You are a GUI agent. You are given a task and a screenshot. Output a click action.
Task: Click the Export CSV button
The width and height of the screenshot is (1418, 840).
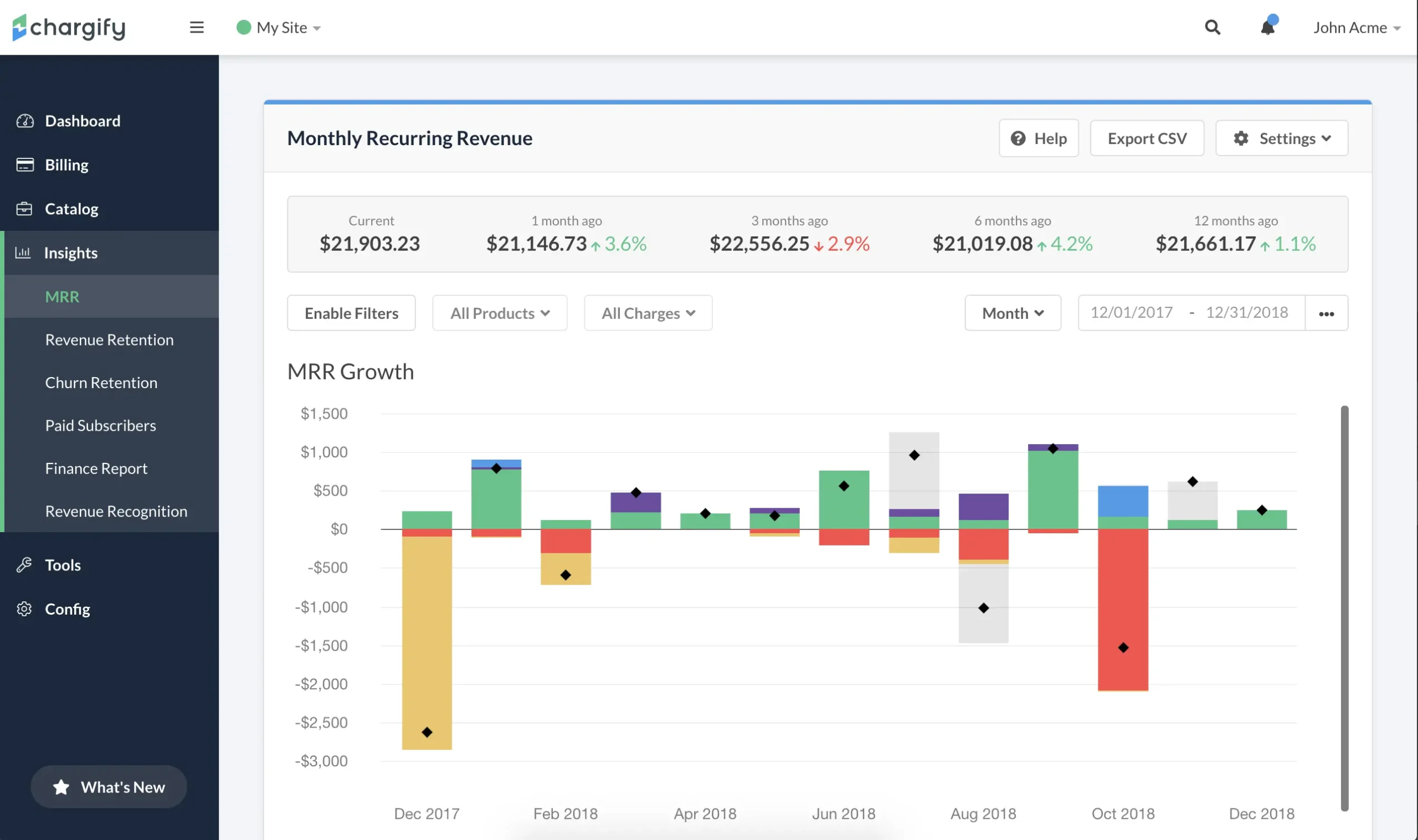(1146, 138)
